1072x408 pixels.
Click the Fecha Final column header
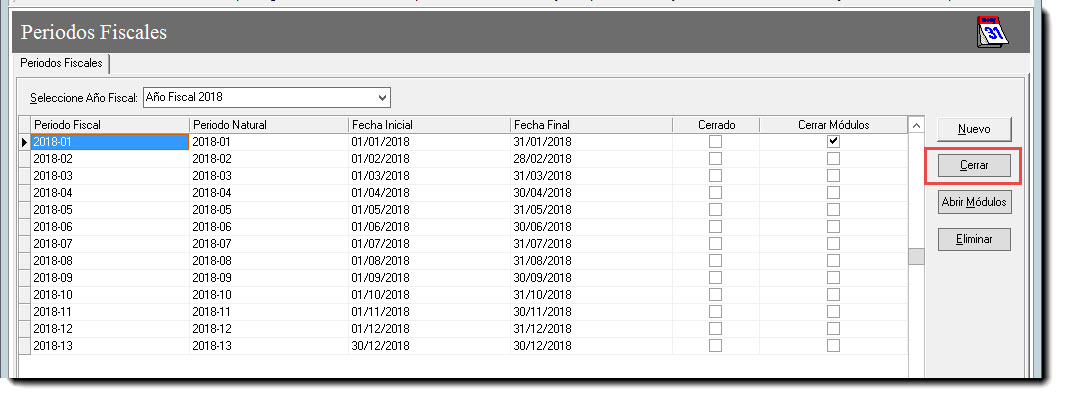click(x=591, y=125)
